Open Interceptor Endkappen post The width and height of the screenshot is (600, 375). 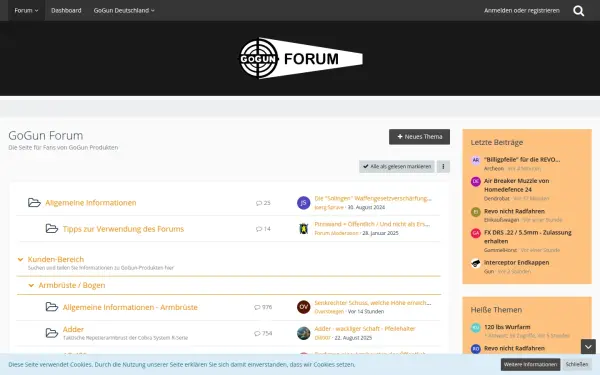pos(517,262)
